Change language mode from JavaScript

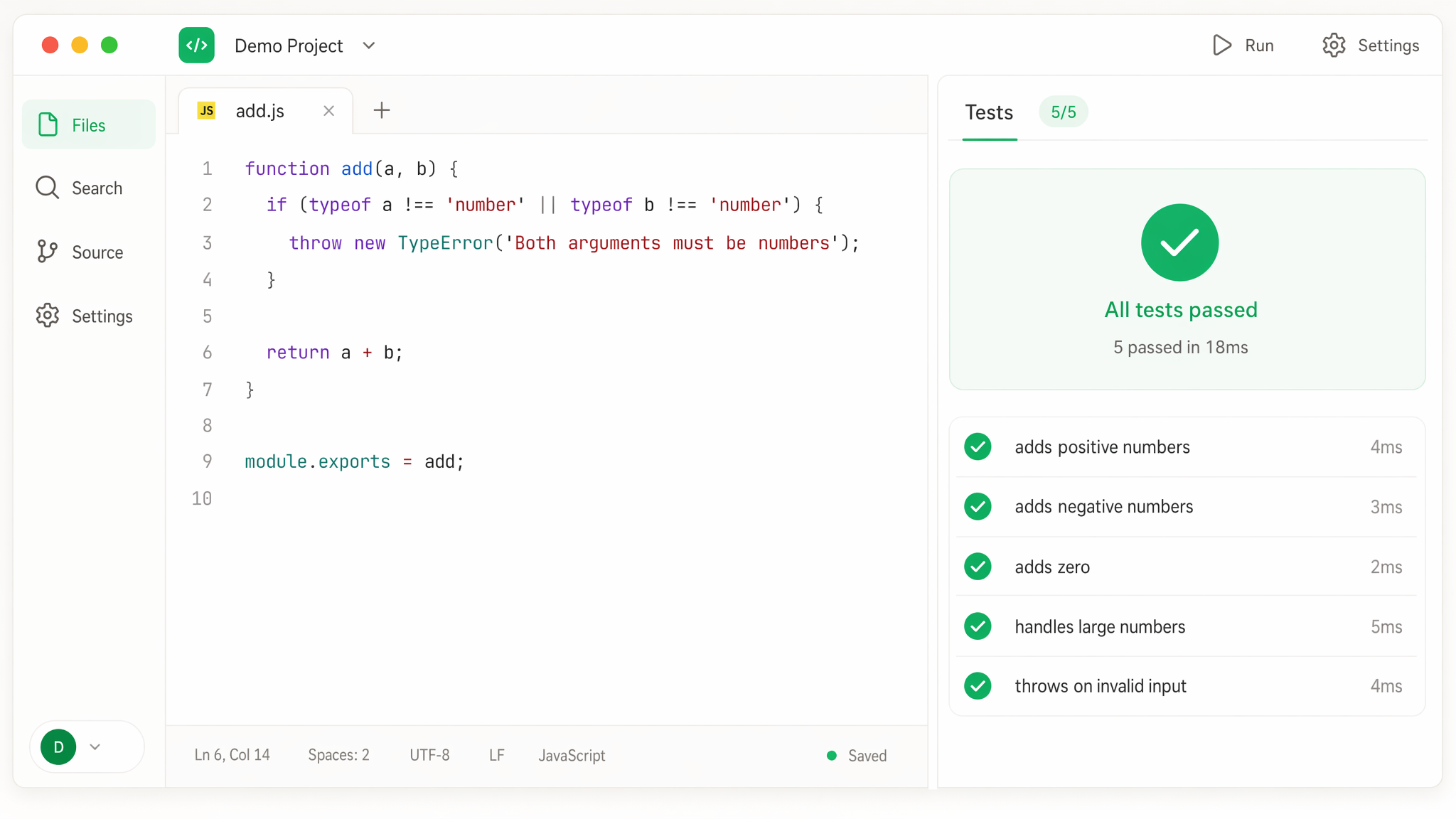pos(572,756)
